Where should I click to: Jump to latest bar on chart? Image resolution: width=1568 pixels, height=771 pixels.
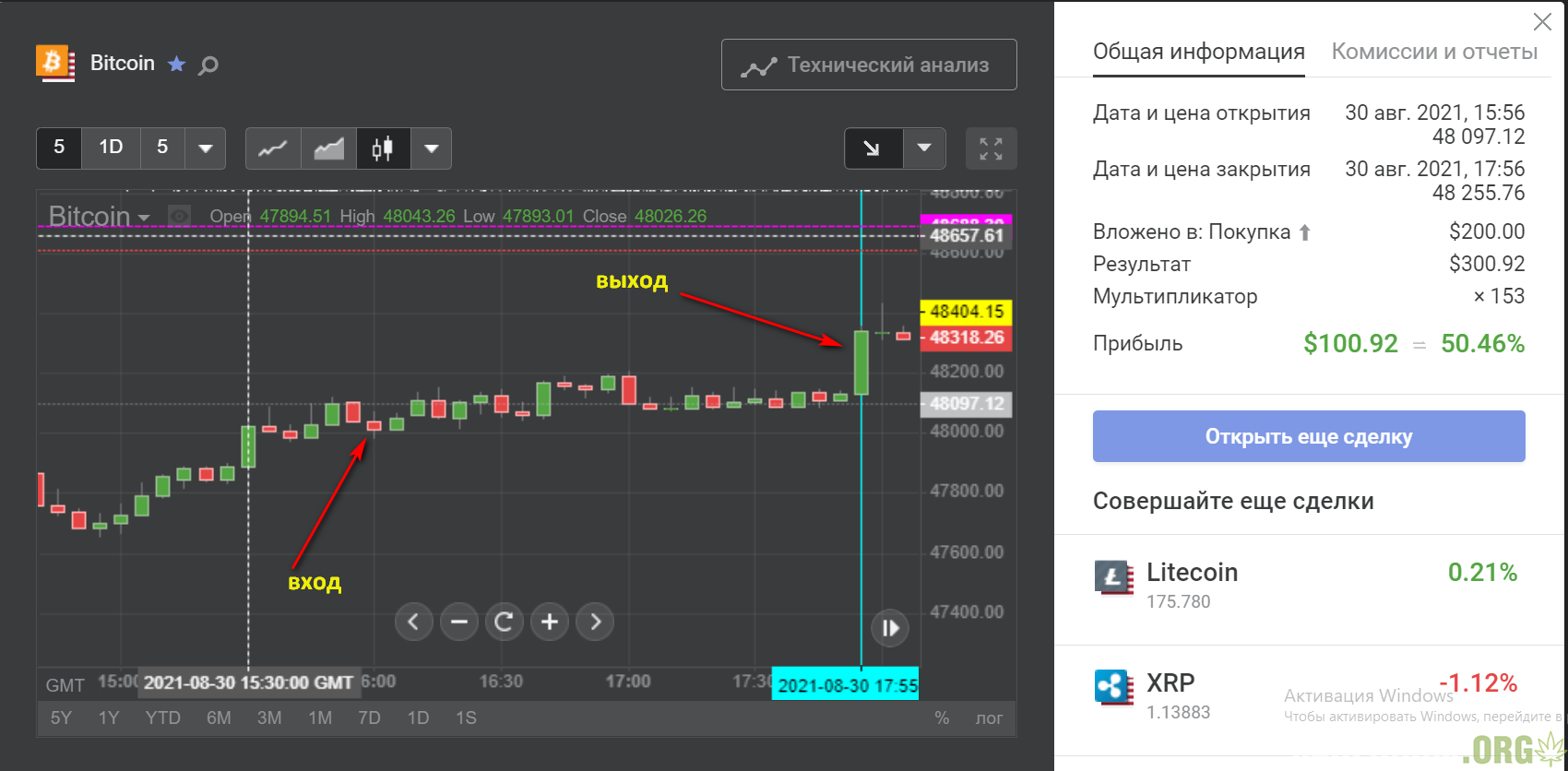coord(890,628)
